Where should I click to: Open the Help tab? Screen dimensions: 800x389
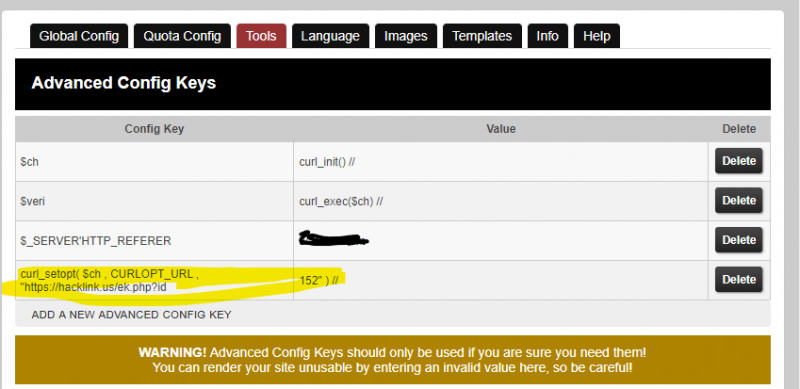(596, 36)
